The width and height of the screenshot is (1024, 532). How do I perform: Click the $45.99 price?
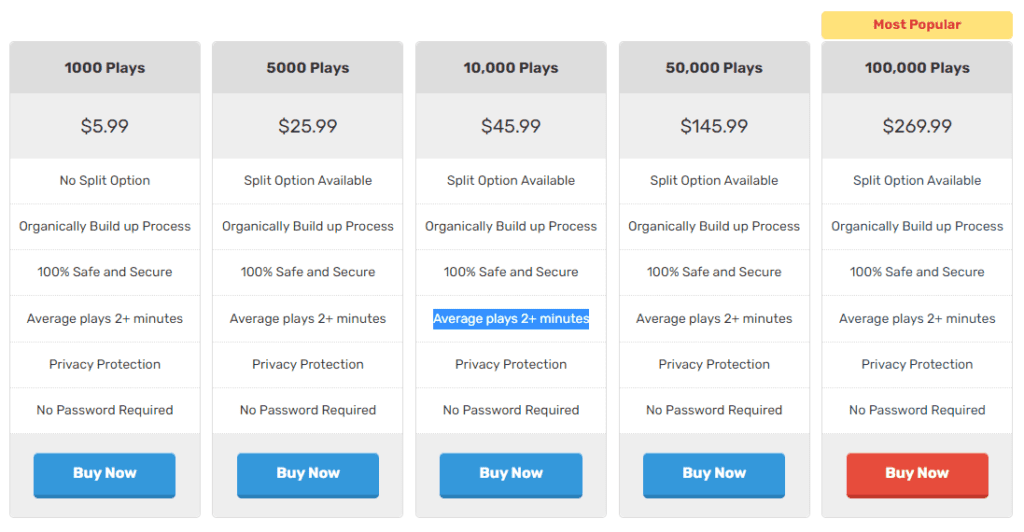tap(511, 125)
